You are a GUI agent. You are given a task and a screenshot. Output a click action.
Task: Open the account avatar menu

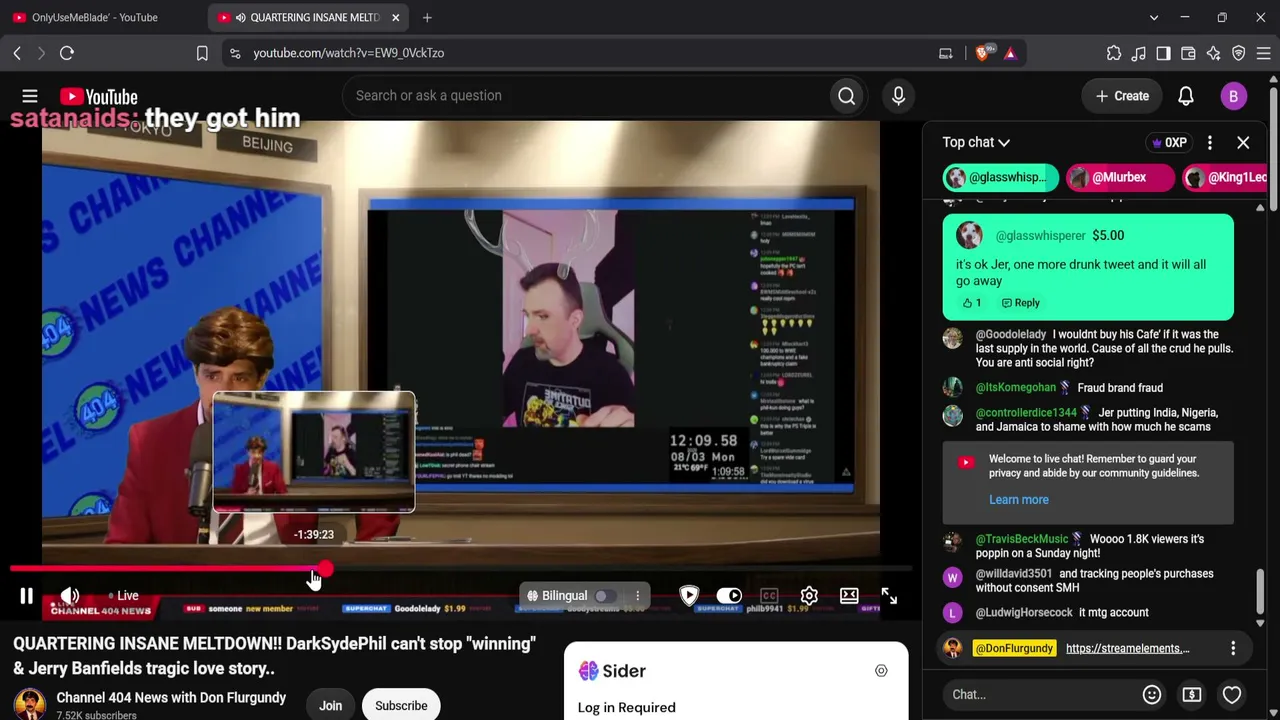tap(1233, 96)
